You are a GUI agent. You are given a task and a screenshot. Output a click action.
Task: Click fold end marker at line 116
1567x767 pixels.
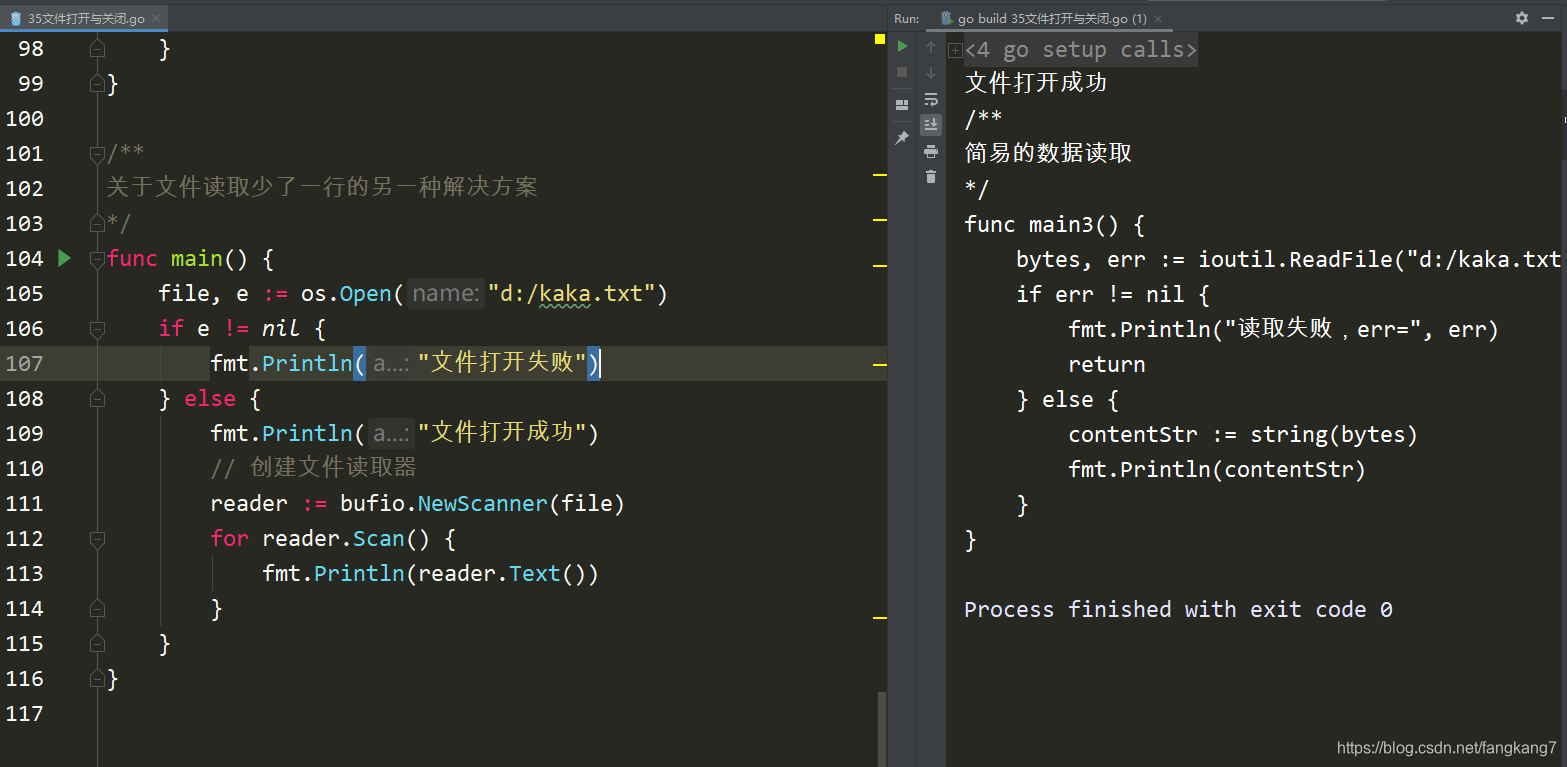coord(97,678)
